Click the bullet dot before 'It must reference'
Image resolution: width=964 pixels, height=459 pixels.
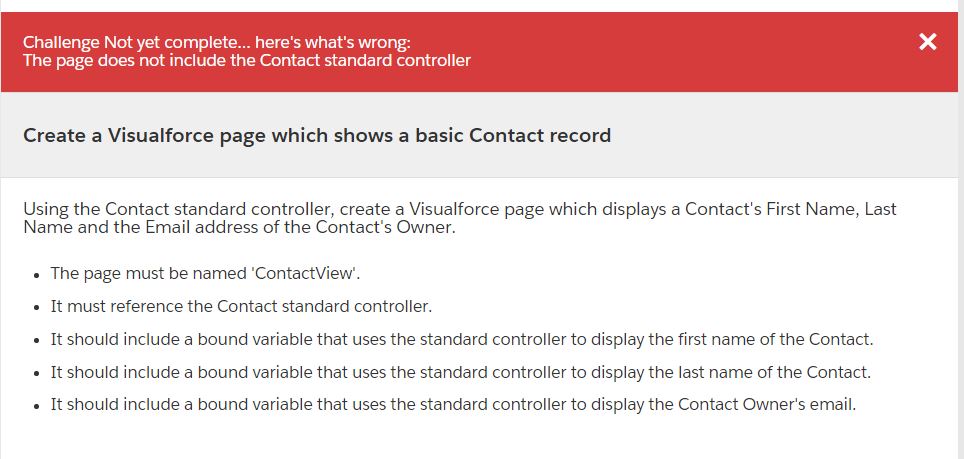pyautogui.click(x=37, y=307)
